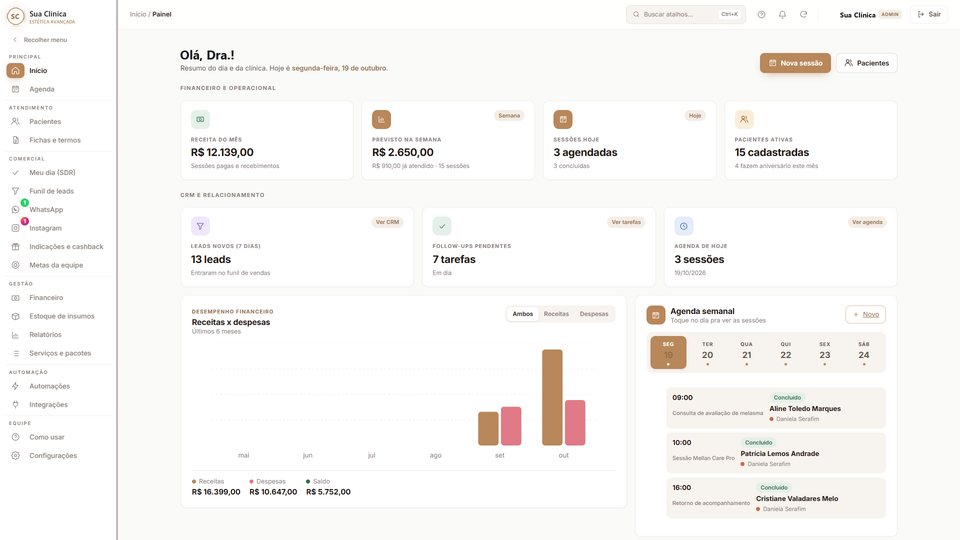Click the Receita do mês cash icon
The height and width of the screenshot is (540, 960).
point(200,119)
